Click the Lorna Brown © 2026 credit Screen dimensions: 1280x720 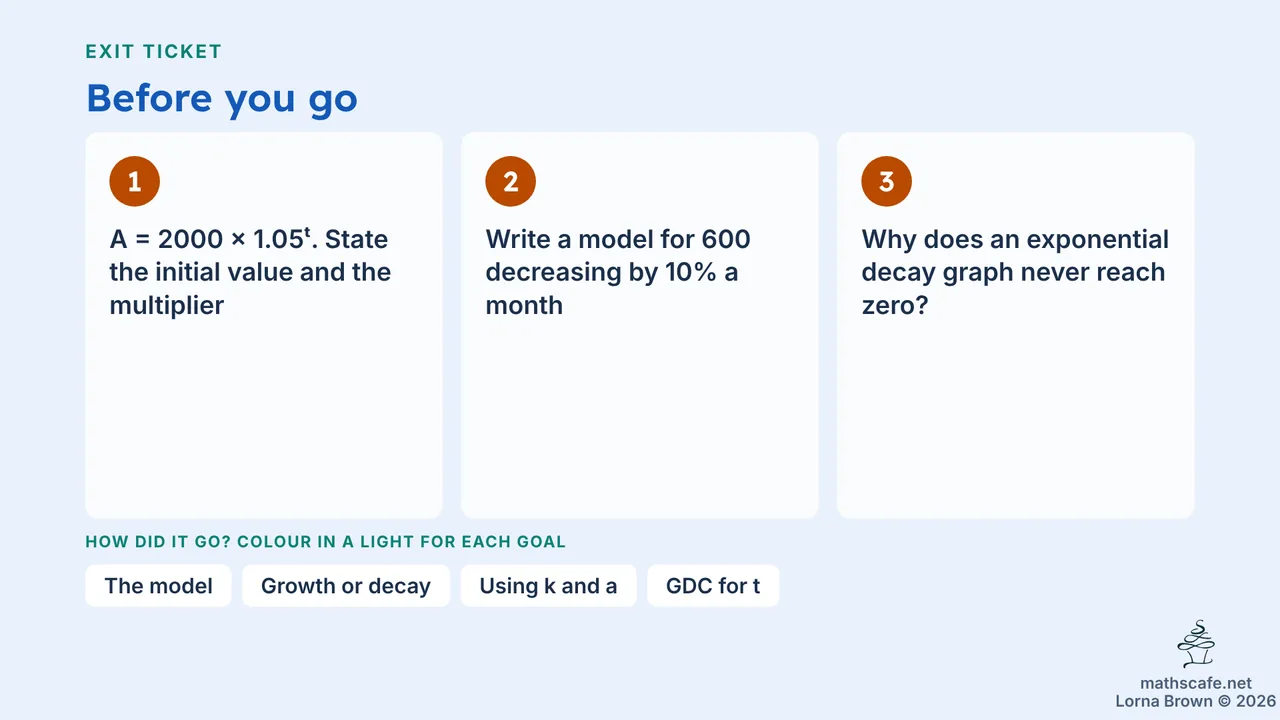click(x=1196, y=702)
